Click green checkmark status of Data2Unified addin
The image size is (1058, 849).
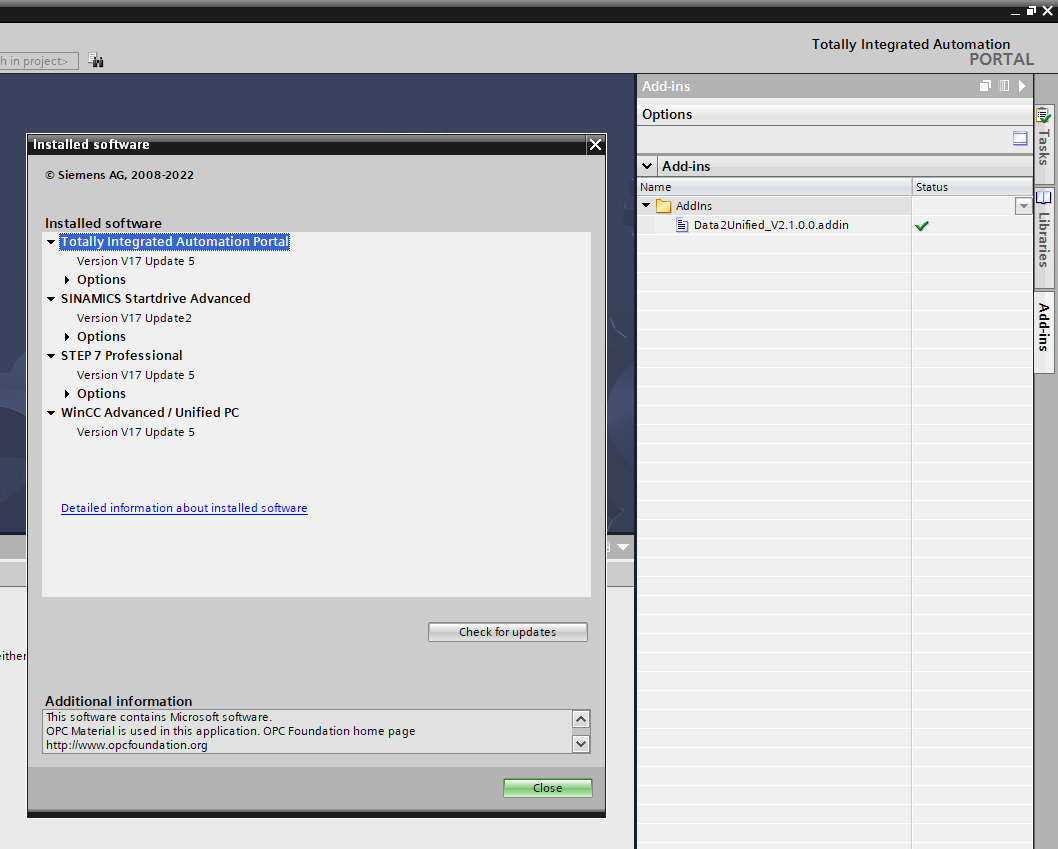point(922,226)
